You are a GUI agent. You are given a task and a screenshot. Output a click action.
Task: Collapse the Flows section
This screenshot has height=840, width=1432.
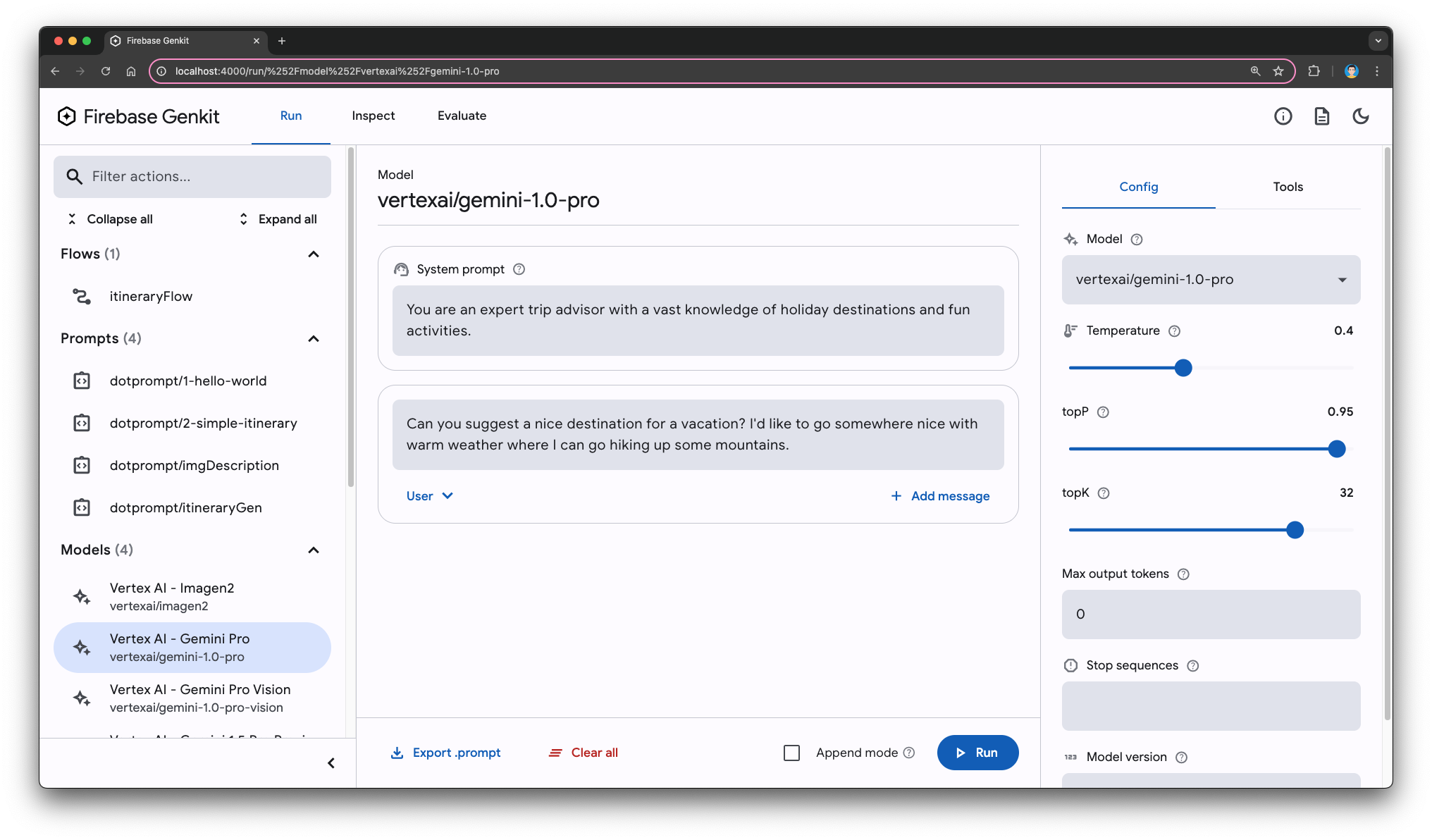[x=314, y=254]
